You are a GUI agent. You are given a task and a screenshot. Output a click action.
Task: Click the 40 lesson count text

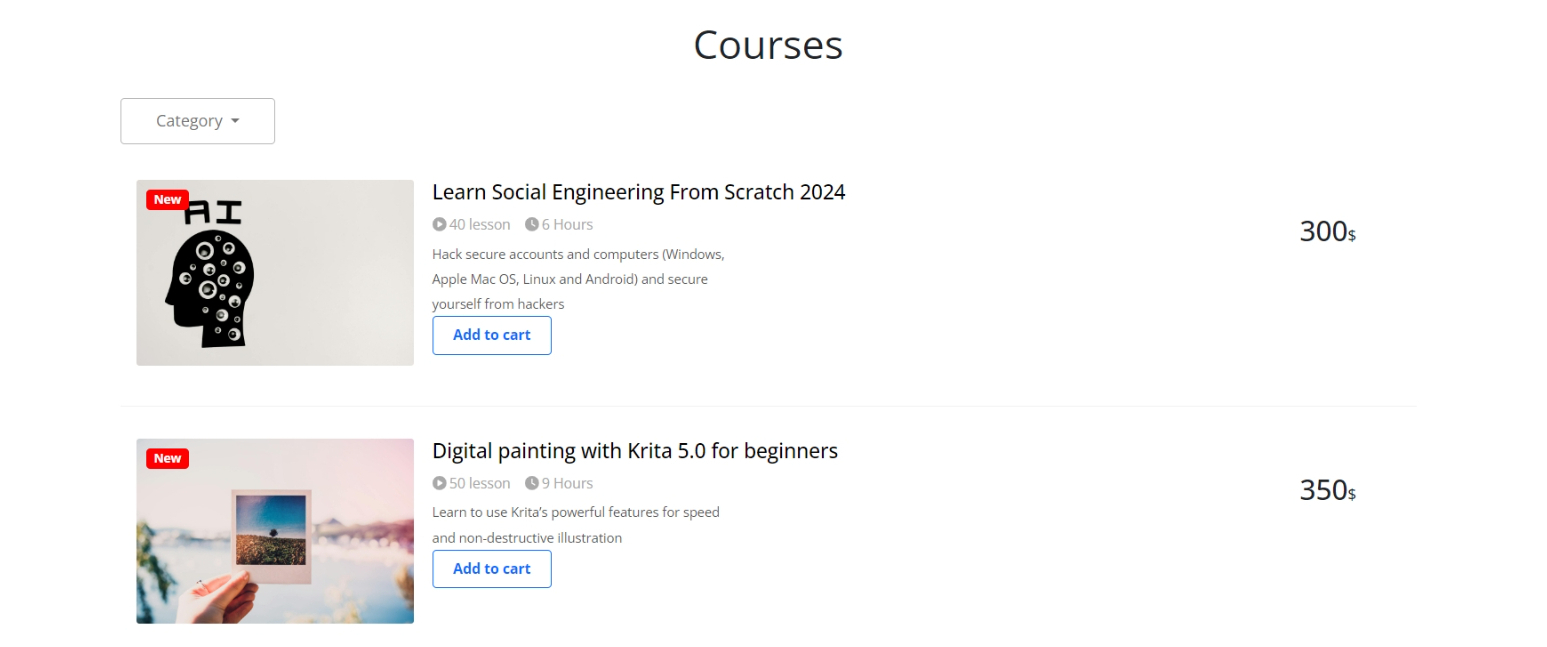coord(480,224)
